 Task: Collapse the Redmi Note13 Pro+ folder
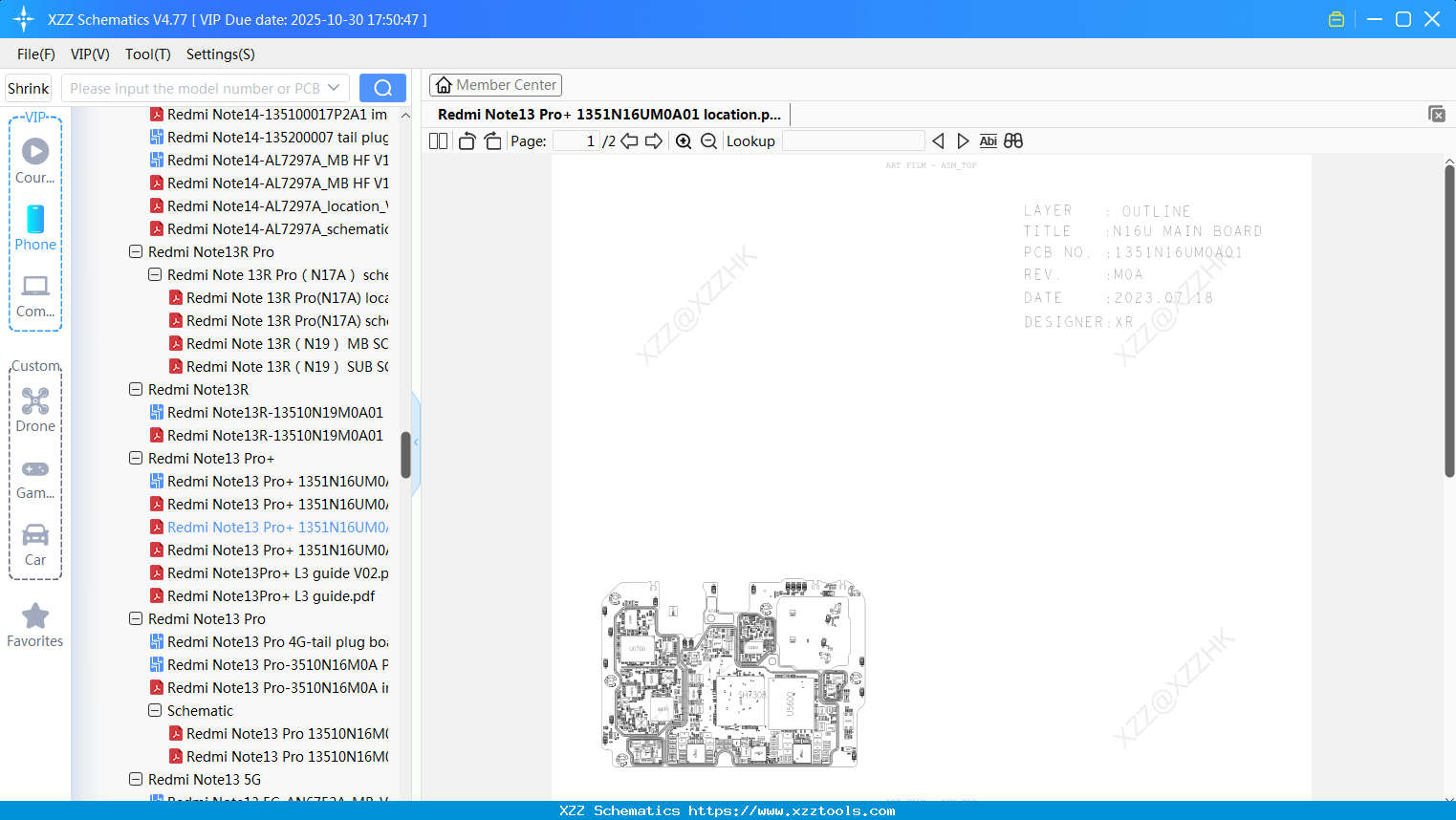136,459
